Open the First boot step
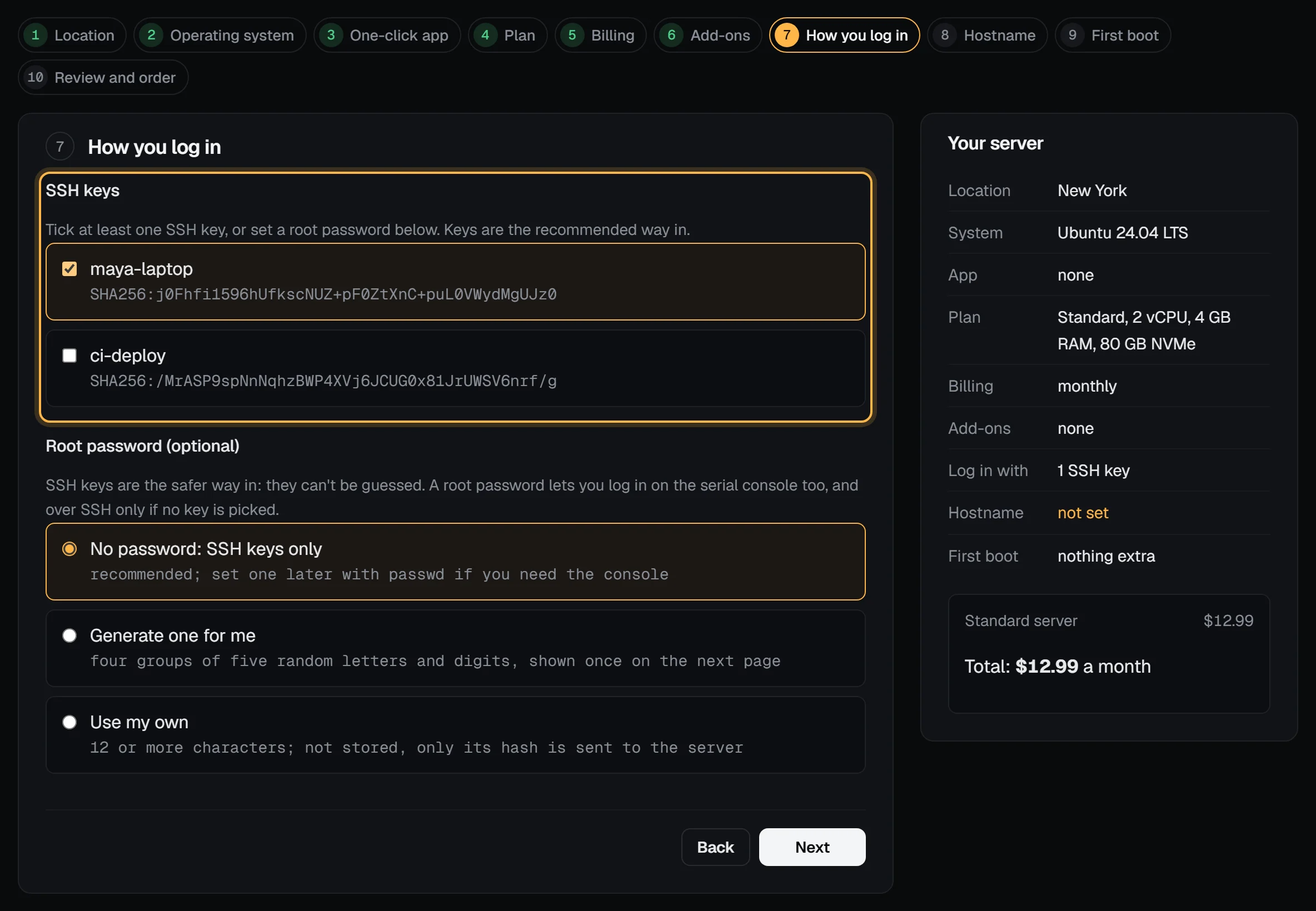The height and width of the screenshot is (911, 1316). pos(1113,36)
